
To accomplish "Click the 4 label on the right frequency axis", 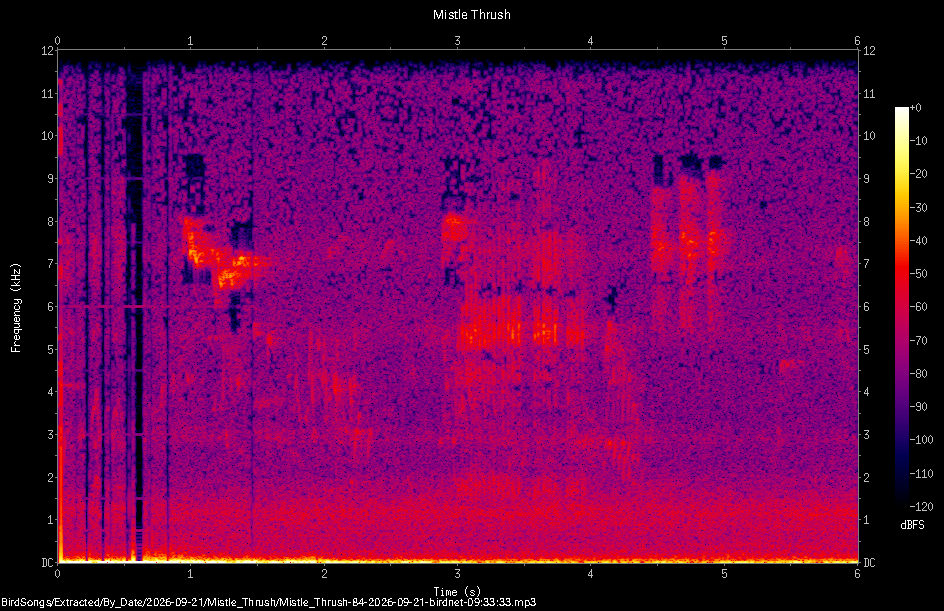I will (867, 392).
